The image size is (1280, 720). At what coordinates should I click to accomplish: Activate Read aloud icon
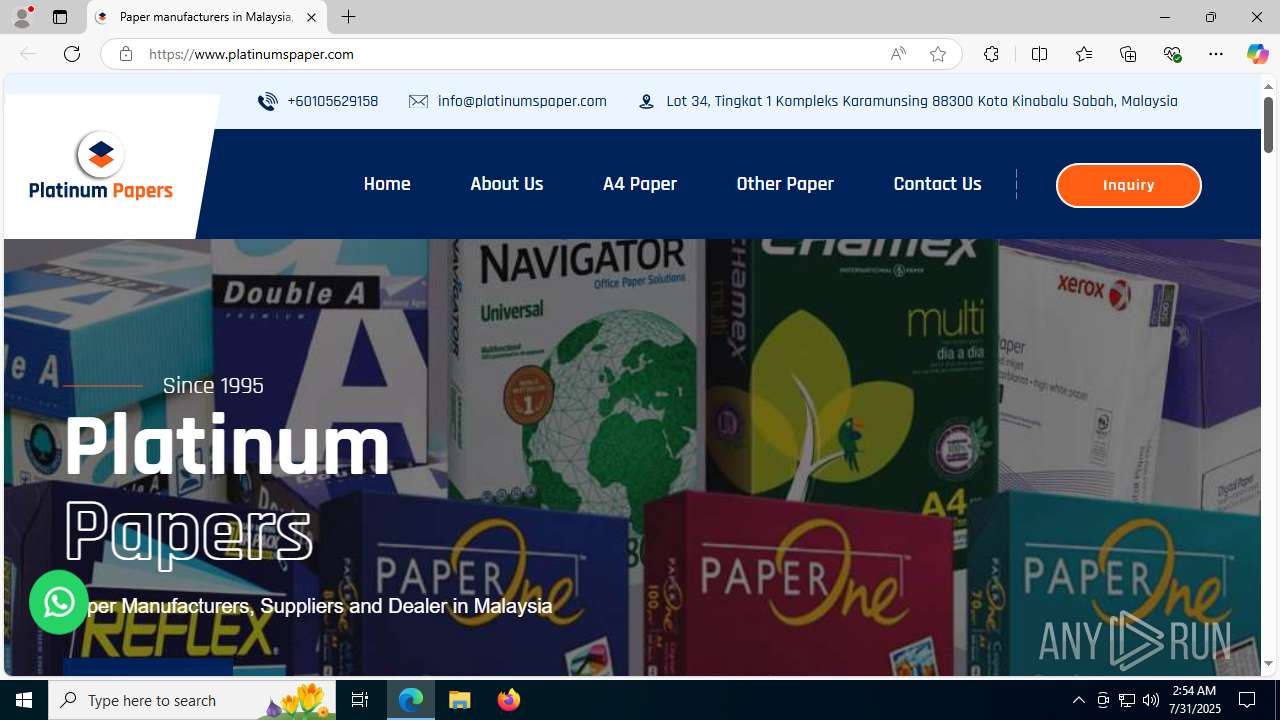898,54
